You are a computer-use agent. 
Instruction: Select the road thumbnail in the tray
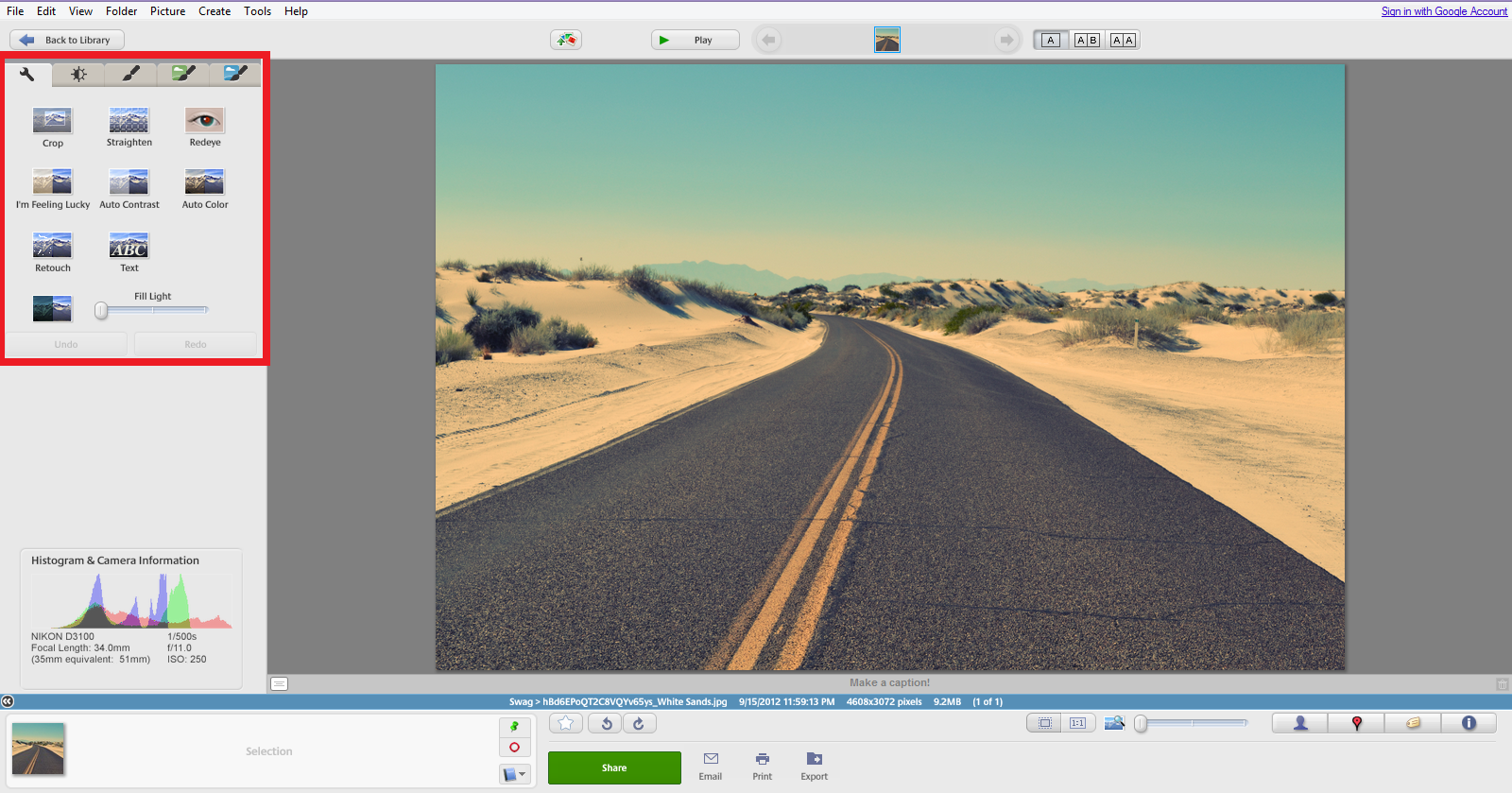tap(38, 749)
